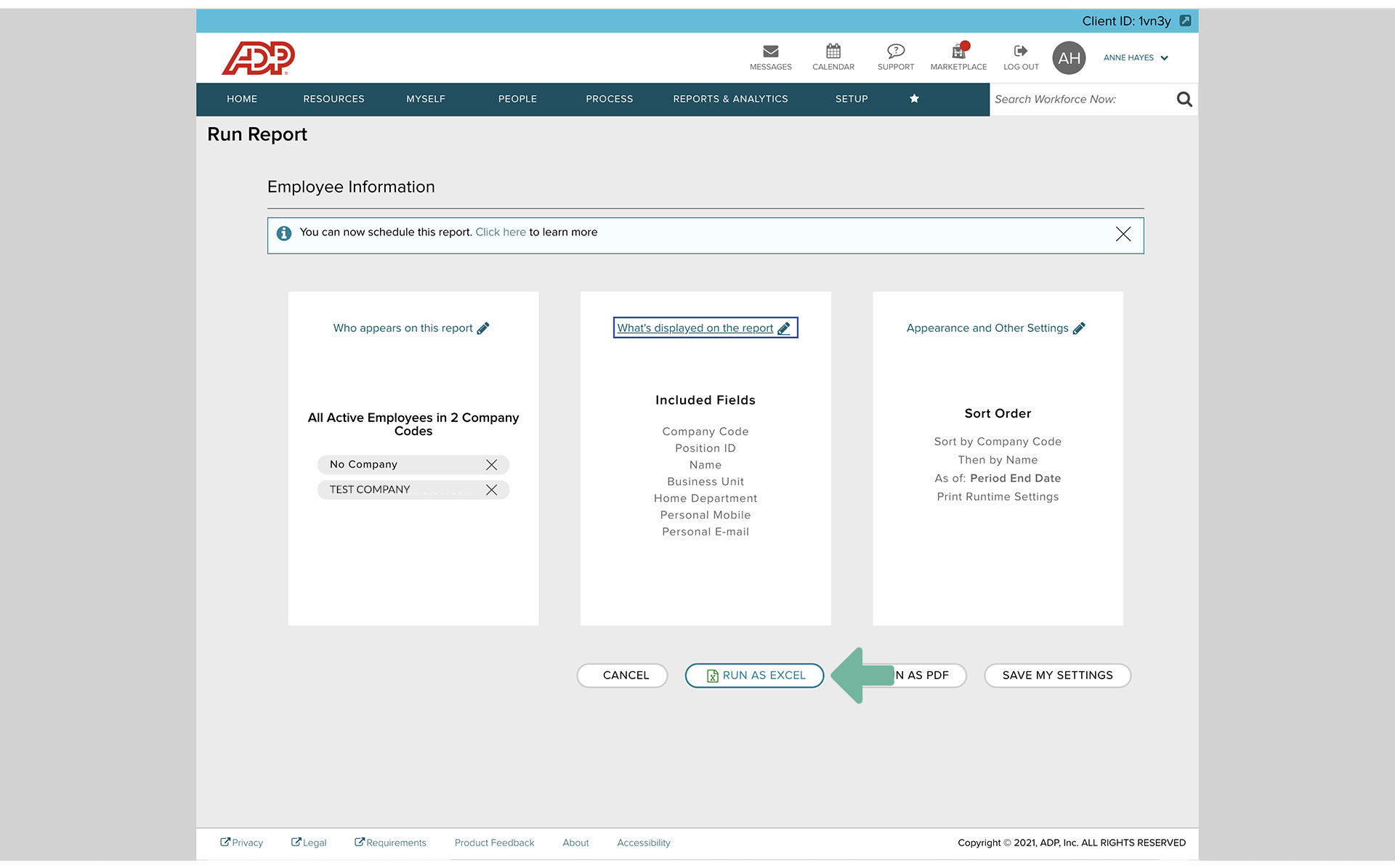Edit pencil next to Who appears on this report

click(483, 328)
